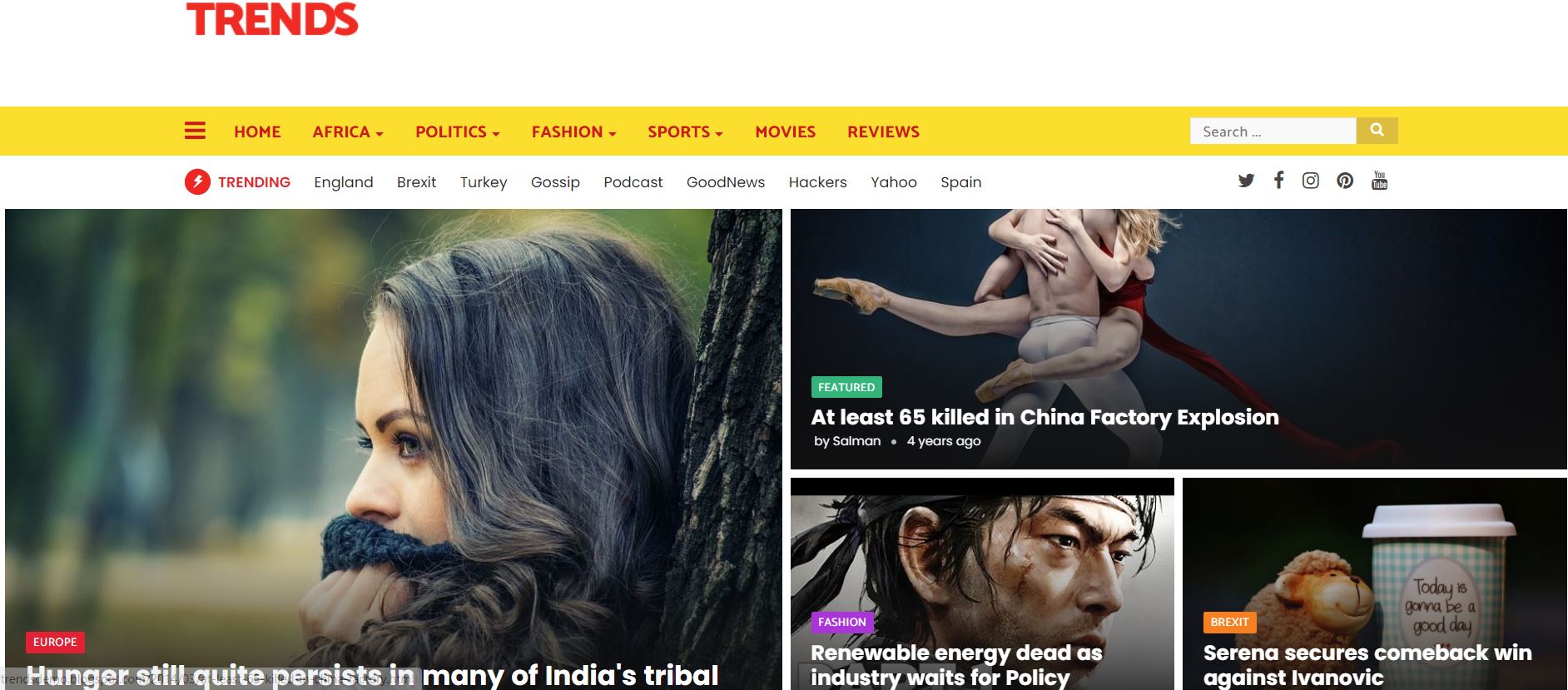This screenshot has width=1568, height=690.
Task: Expand the Africa dropdown menu
Action: point(348,132)
